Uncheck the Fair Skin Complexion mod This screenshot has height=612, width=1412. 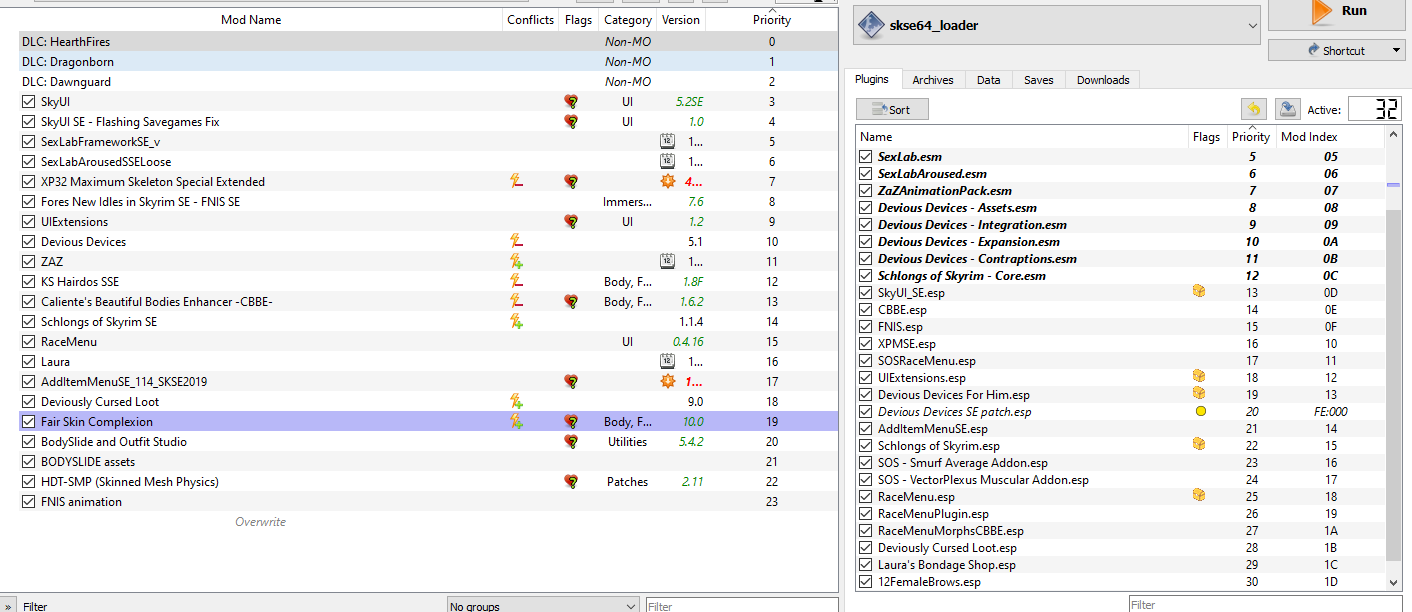click(x=28, y=422)
